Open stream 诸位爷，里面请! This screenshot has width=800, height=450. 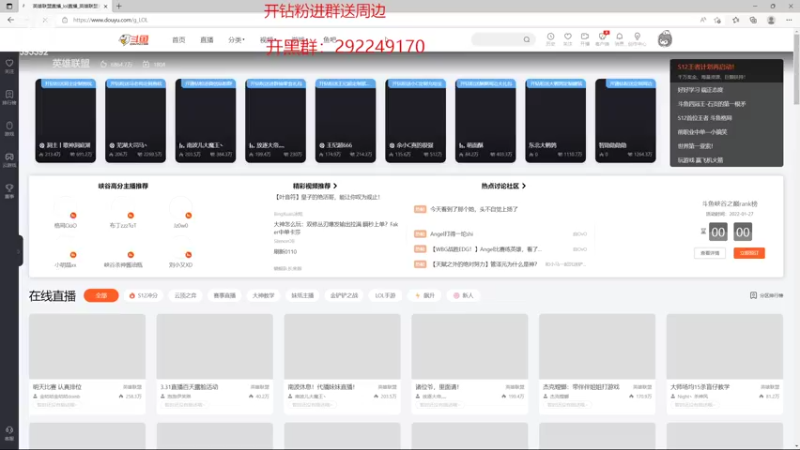pos(469,363)
